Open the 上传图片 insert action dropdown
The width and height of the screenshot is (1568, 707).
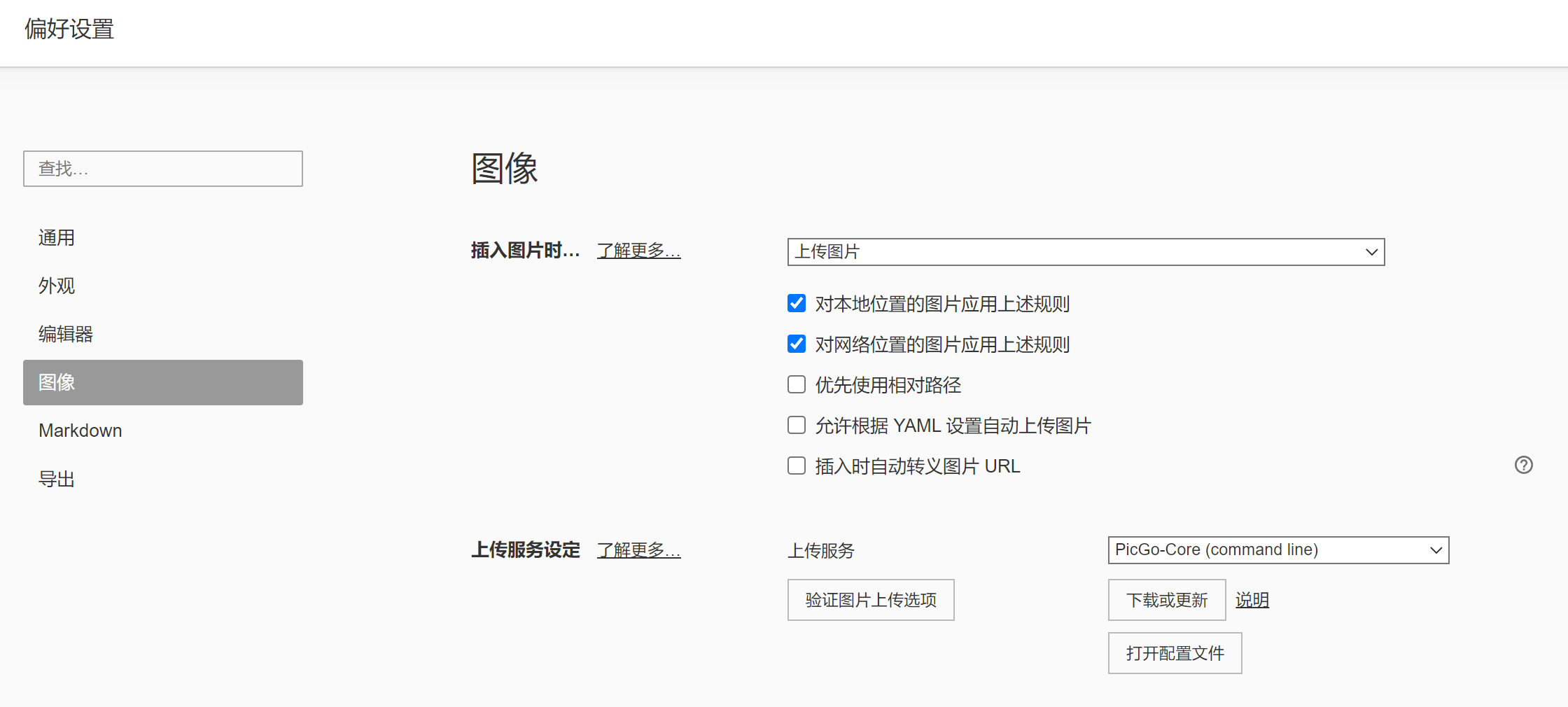pyautogui.click(x=1086, y=252)
